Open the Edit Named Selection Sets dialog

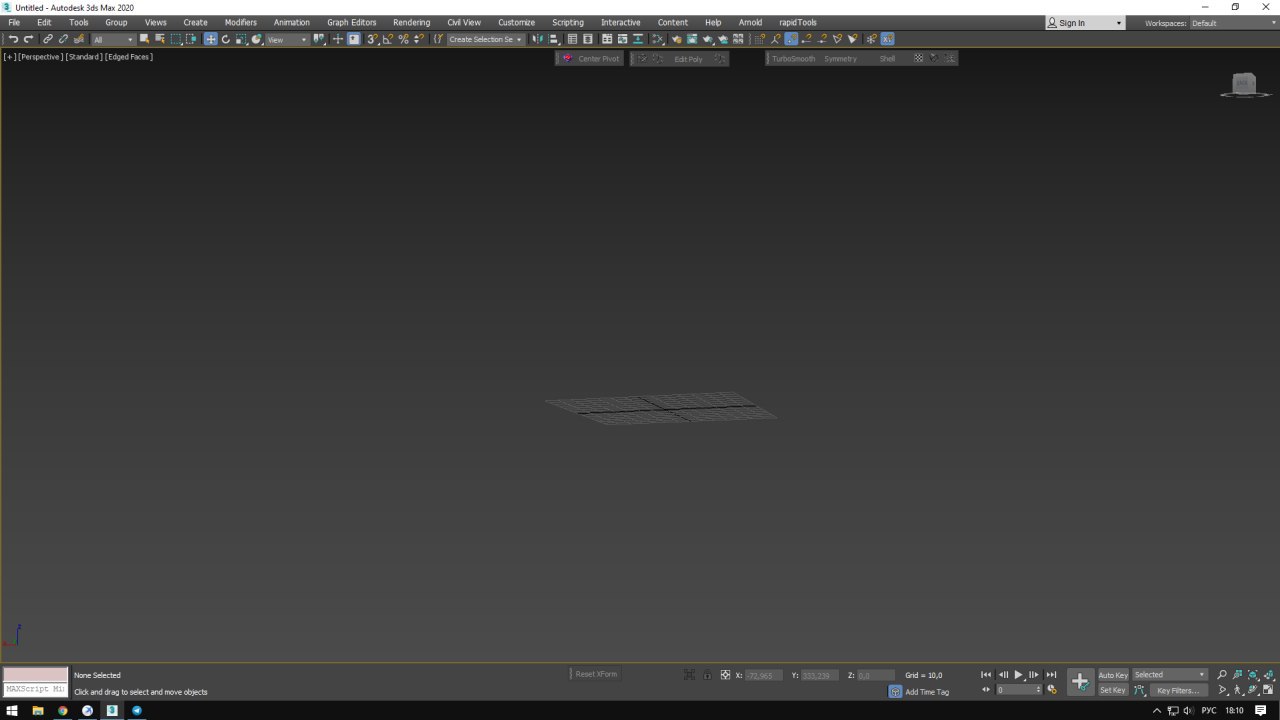pyautogui.click(x=438, y=39)
